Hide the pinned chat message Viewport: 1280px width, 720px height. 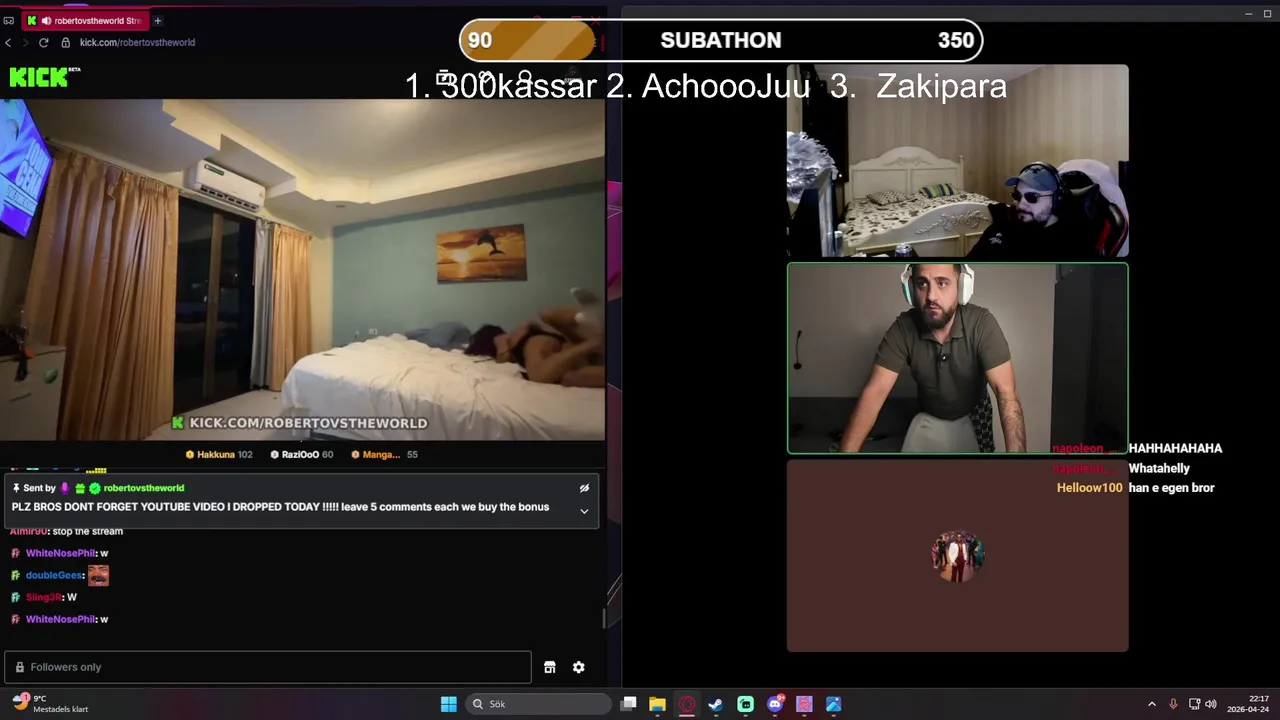click(x=584, y=488)
